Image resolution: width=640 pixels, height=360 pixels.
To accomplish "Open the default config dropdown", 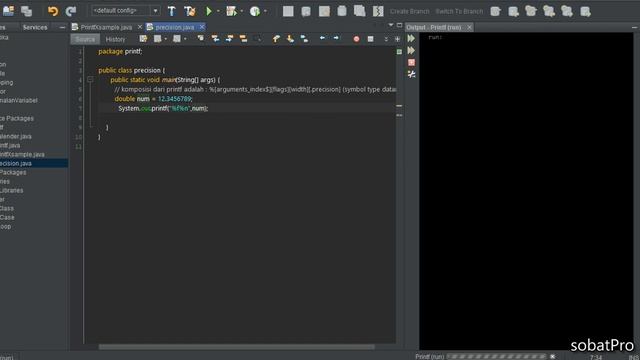I will [x=125, y=11].
